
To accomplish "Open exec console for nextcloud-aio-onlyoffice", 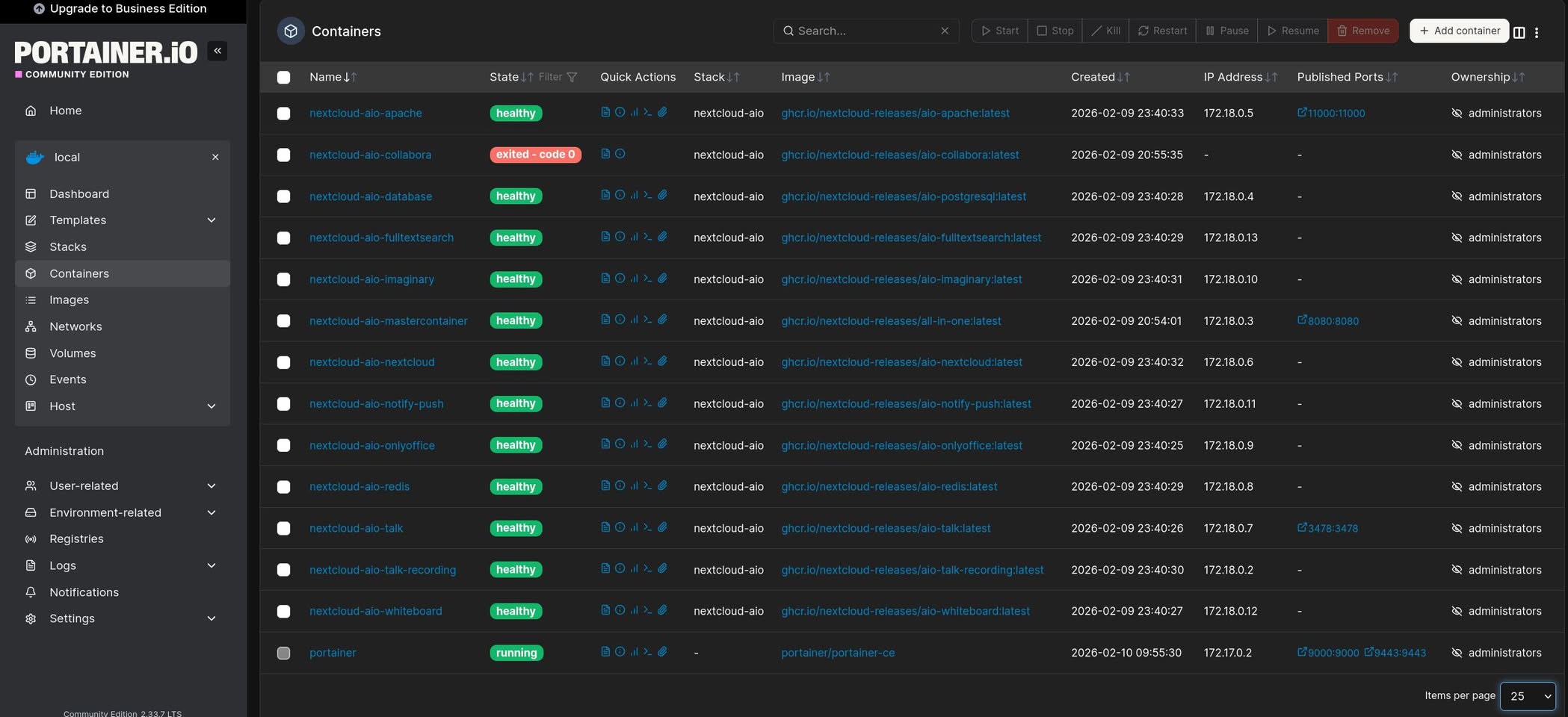I will coord(647,444).
